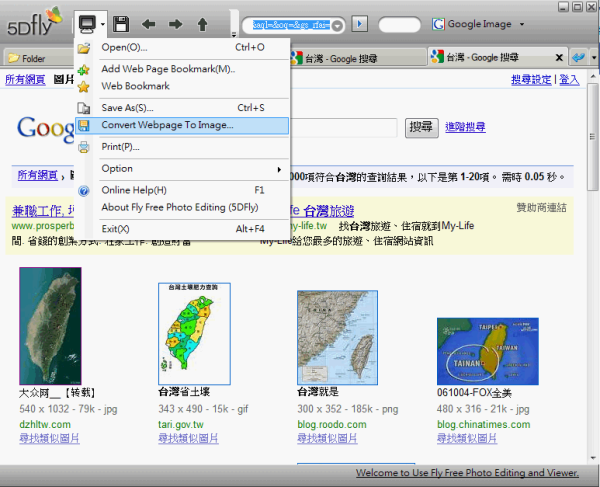The width and height of the screenshot is (600, 487).
Task: Click the blue icon right of the tabs
Action: click(577, 56)
